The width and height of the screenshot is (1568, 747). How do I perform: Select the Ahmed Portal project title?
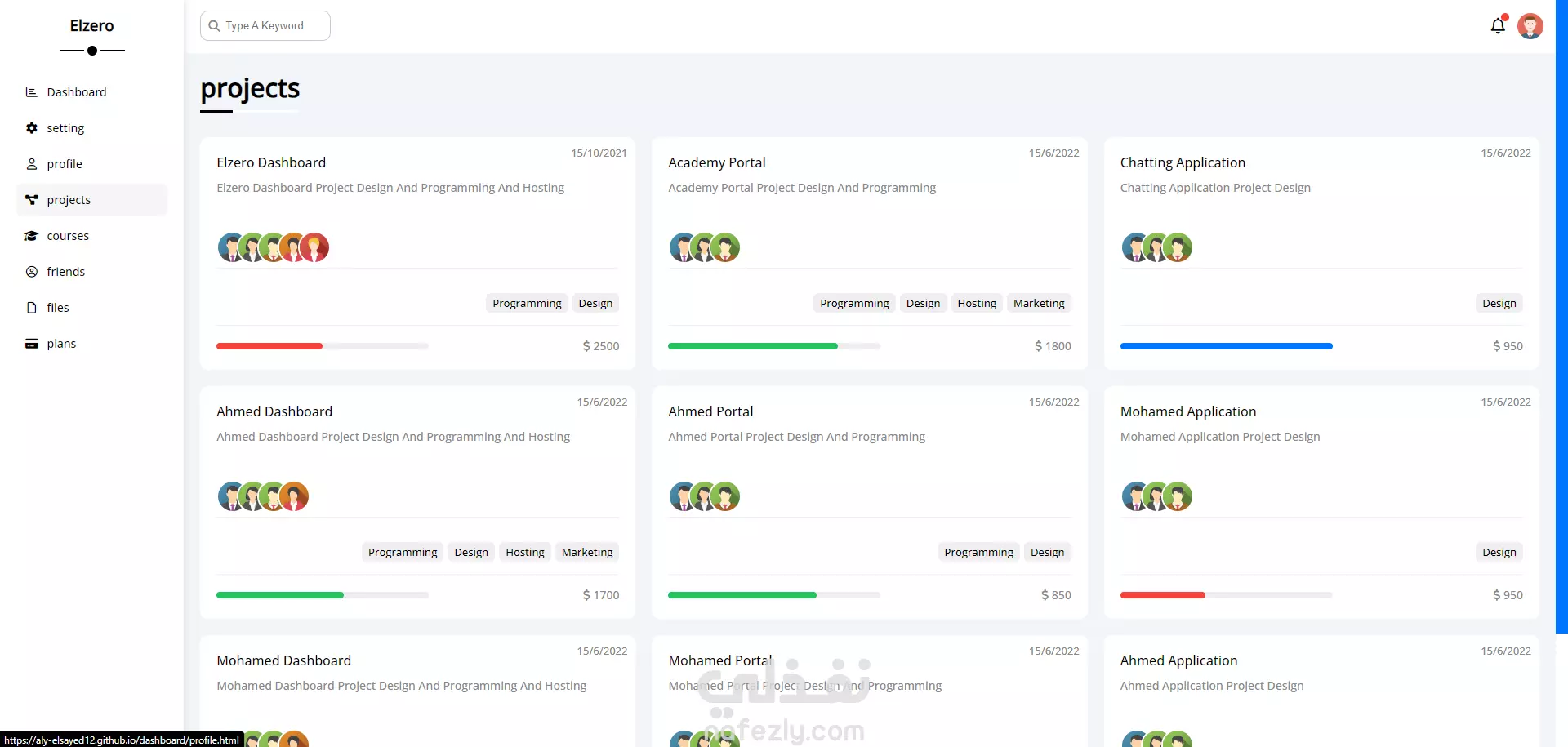pyautogui.click(x=710, y=411)
